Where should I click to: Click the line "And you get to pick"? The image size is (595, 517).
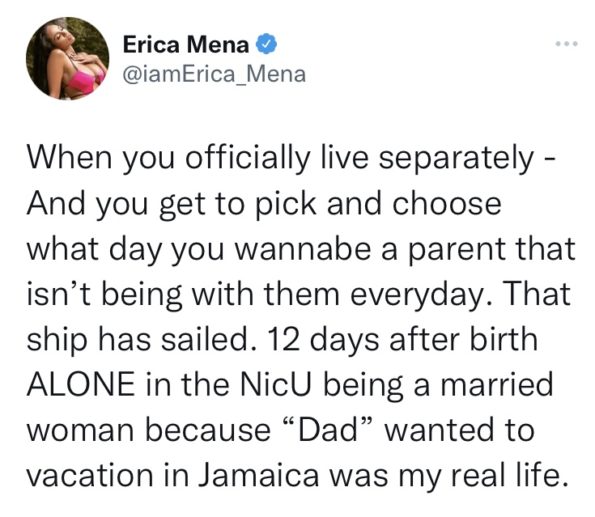[x=264, y=205]
